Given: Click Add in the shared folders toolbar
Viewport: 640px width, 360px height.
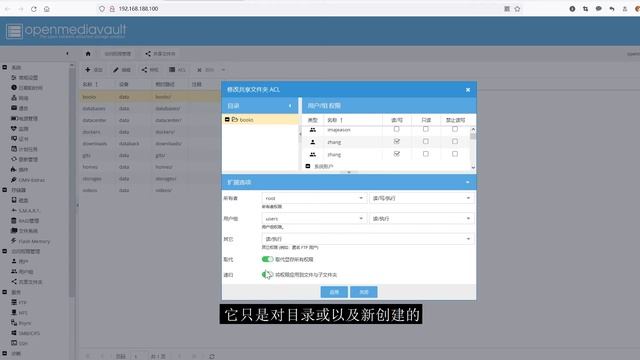Looking at the screenshot, I should click(93, 70).
